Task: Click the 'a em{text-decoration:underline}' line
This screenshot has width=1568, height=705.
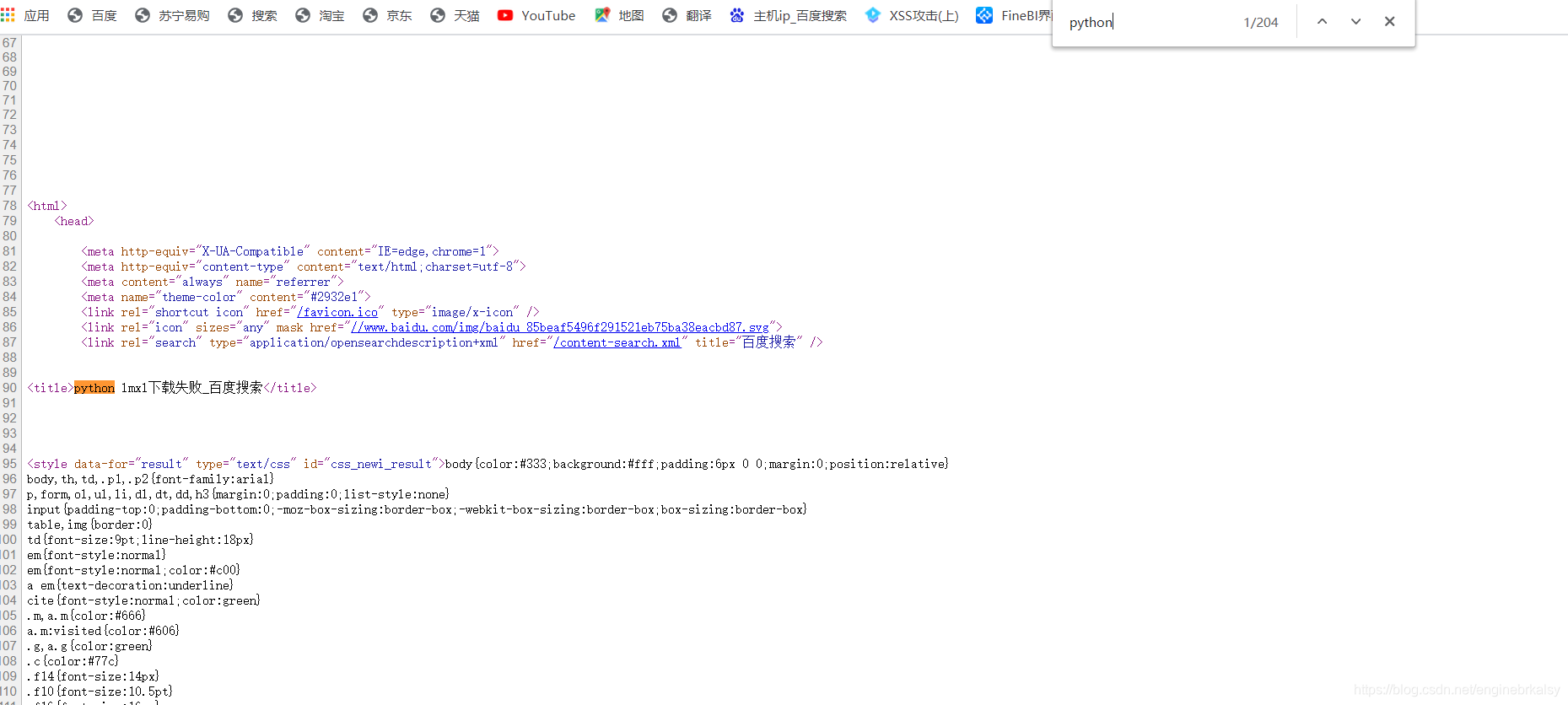Action: [130, 585]
